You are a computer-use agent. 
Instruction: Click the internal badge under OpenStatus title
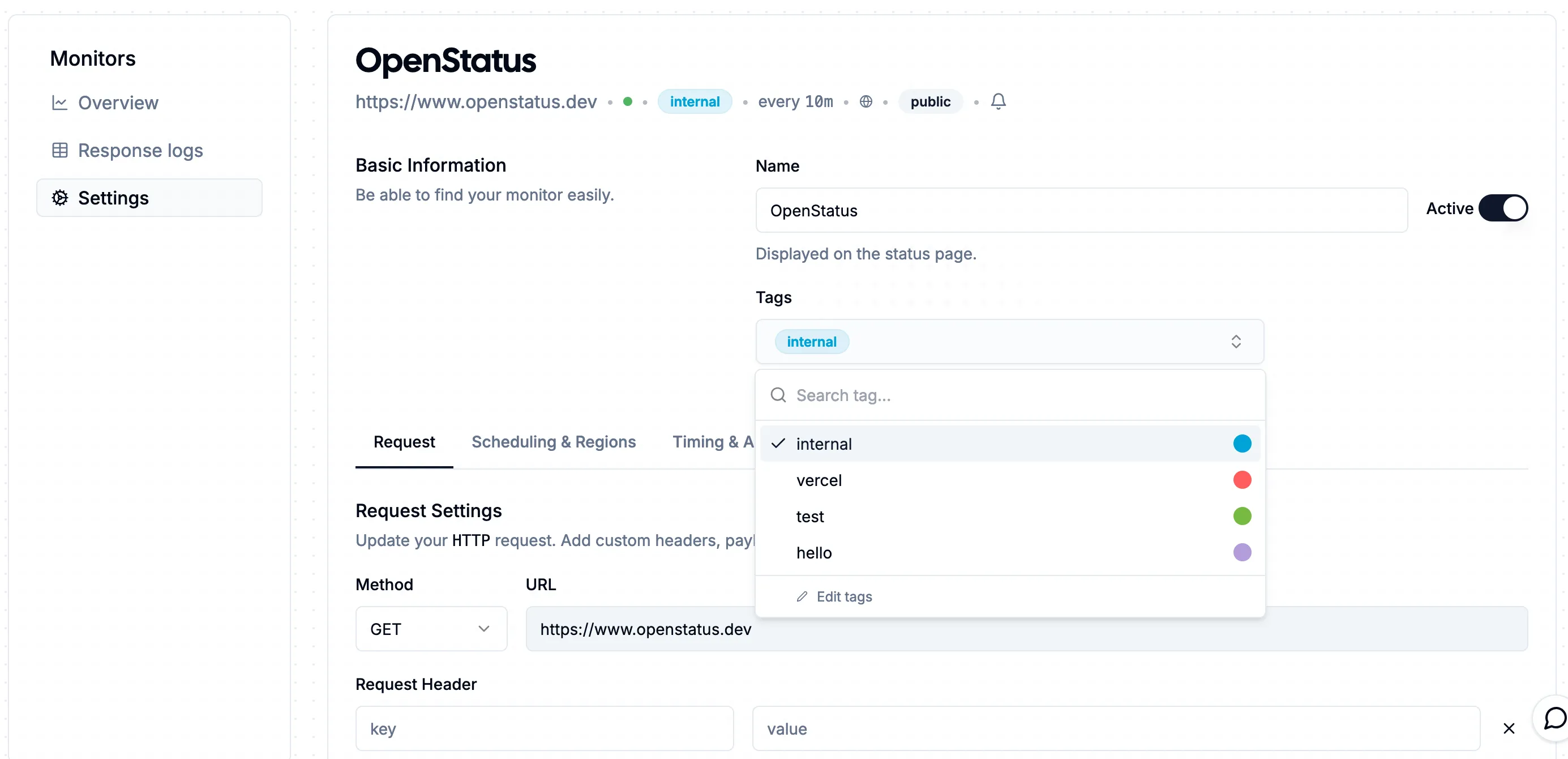(695, 101)
